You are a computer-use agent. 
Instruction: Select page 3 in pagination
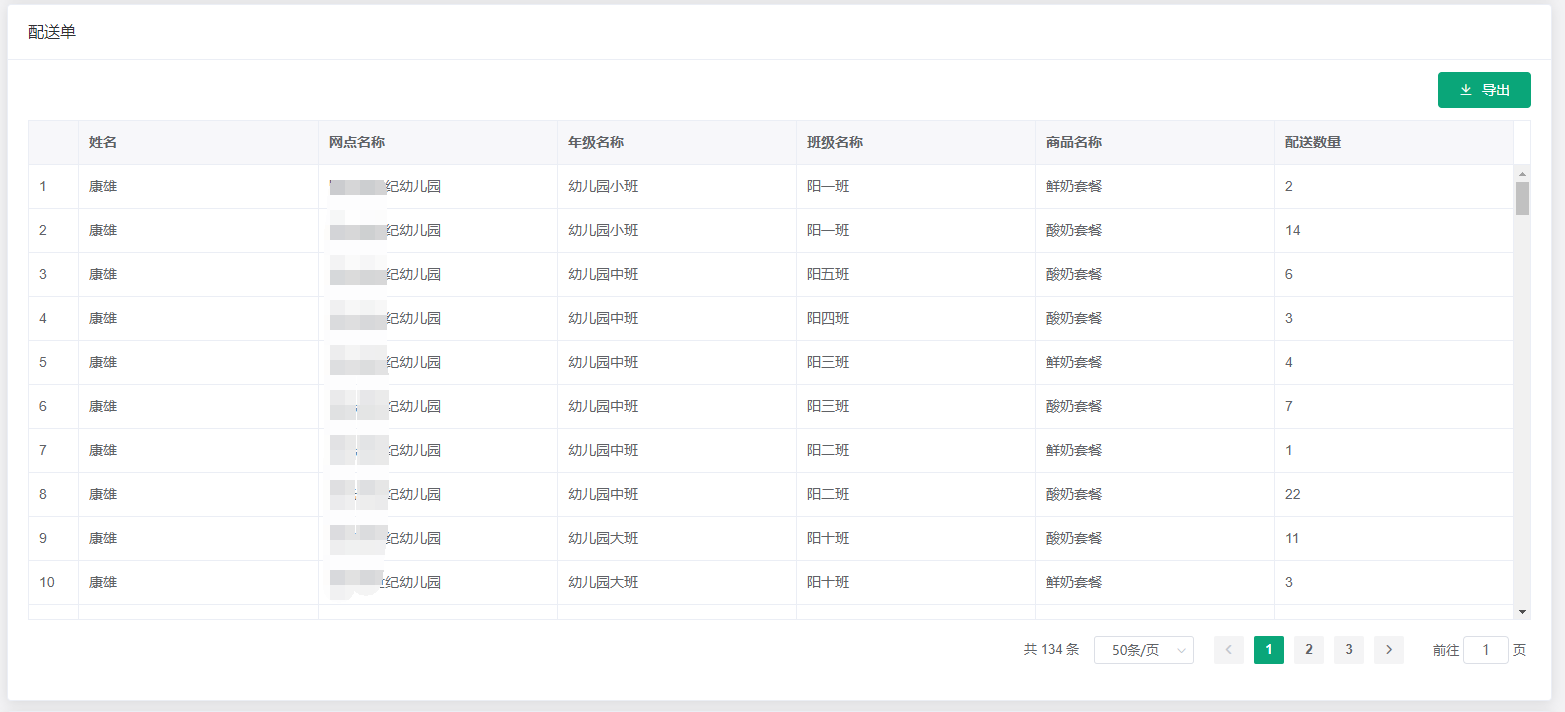pos(1348,650)
